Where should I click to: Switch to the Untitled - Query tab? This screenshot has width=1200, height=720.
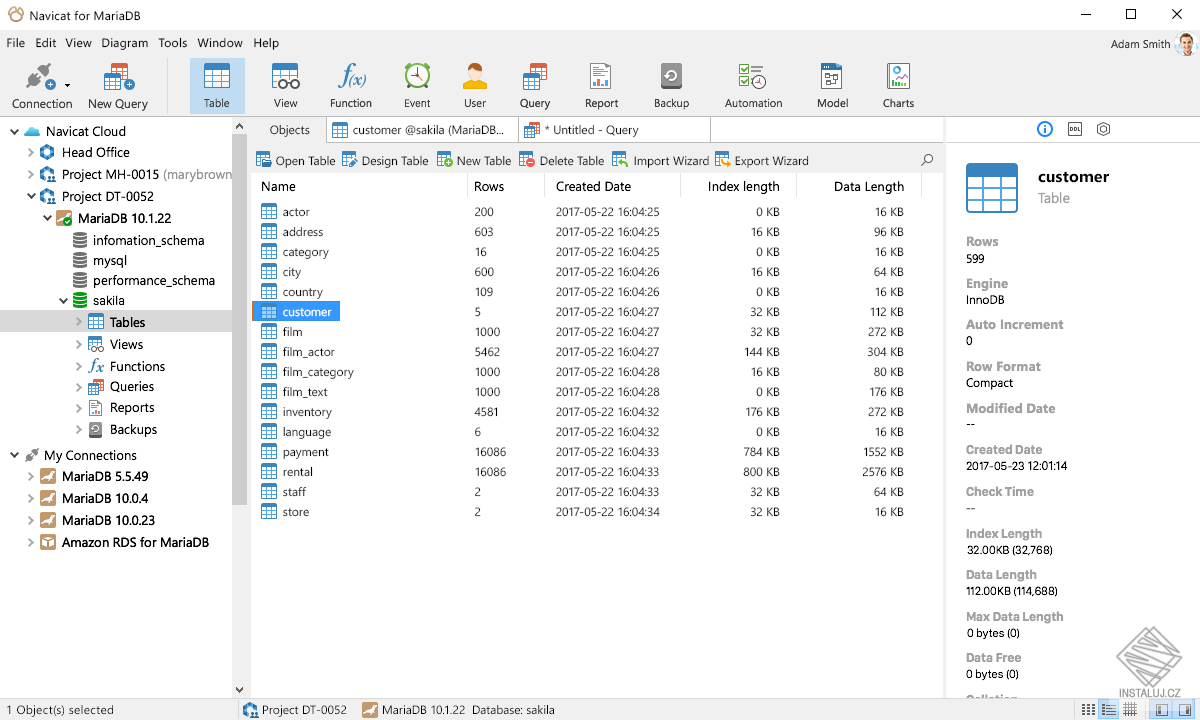click(x=615, y=130)
